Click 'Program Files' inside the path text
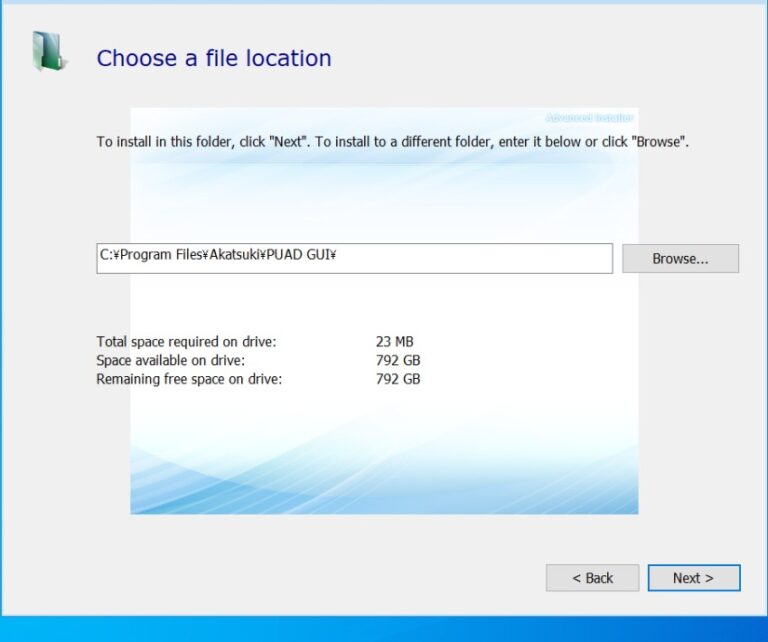Viewport: 768px width, 642px height. coord(160,256)
